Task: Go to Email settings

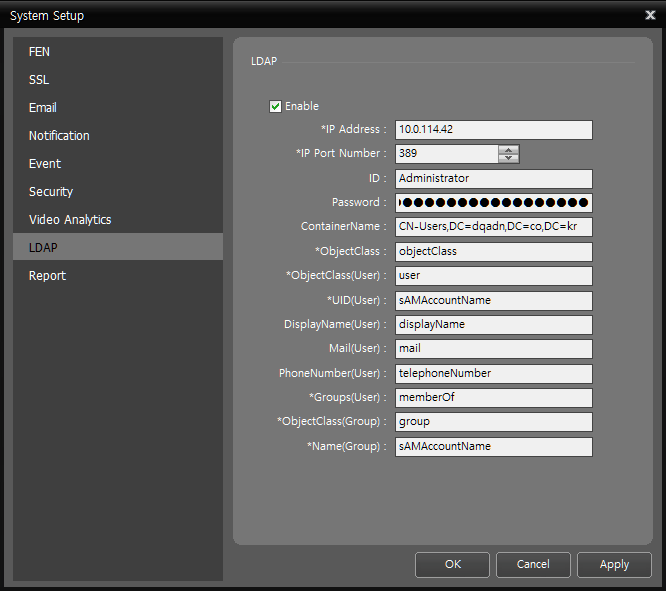Action: click(x=118, y=107)
